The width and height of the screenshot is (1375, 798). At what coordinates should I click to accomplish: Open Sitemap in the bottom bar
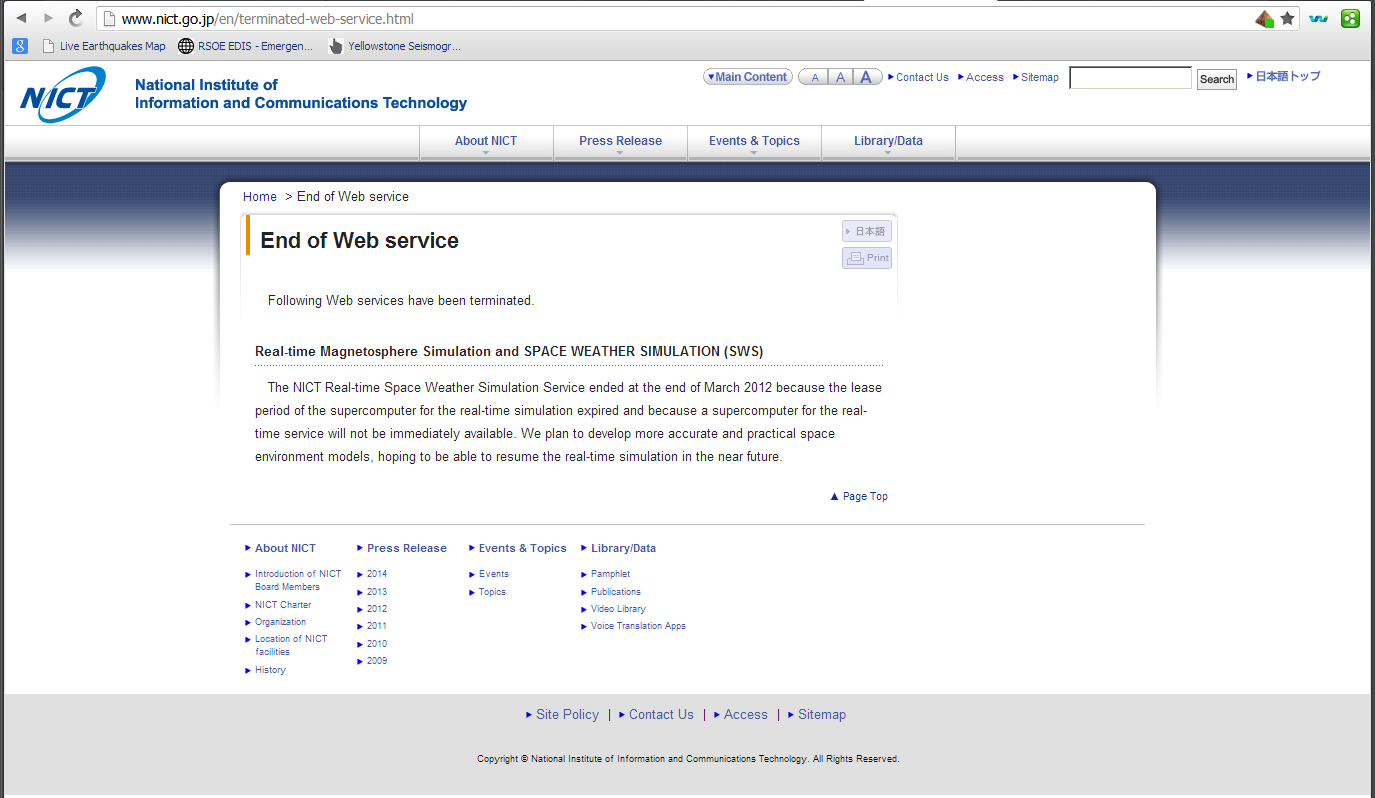(822, 715)
